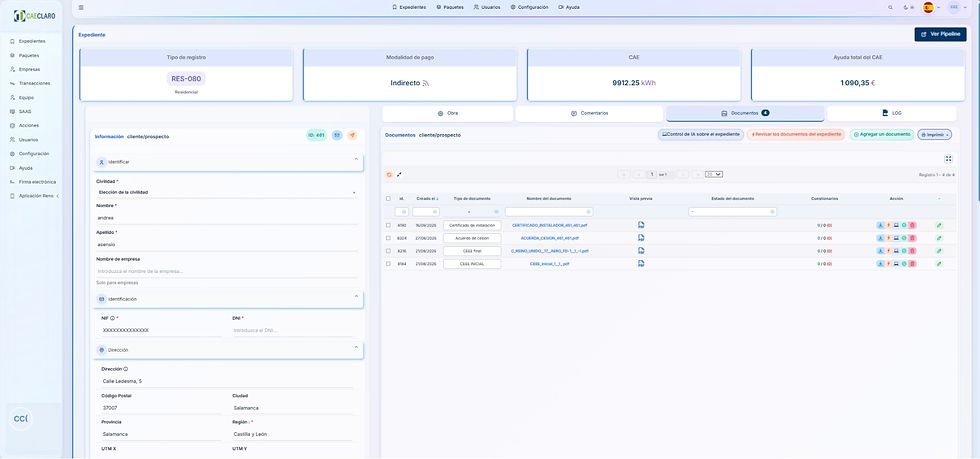Switch dark mode with the moon icon

[907, 8]
